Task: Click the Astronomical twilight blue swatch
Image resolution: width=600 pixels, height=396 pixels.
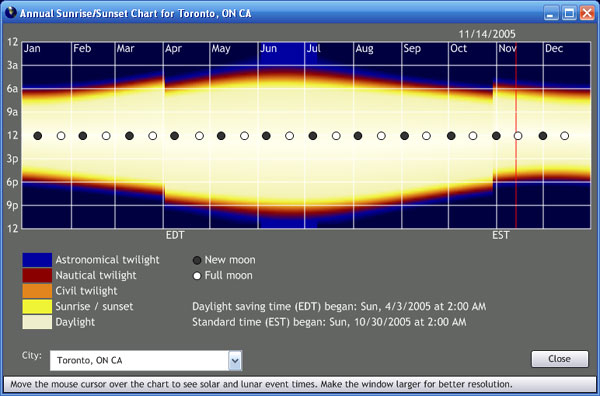Action: (37, 260)
